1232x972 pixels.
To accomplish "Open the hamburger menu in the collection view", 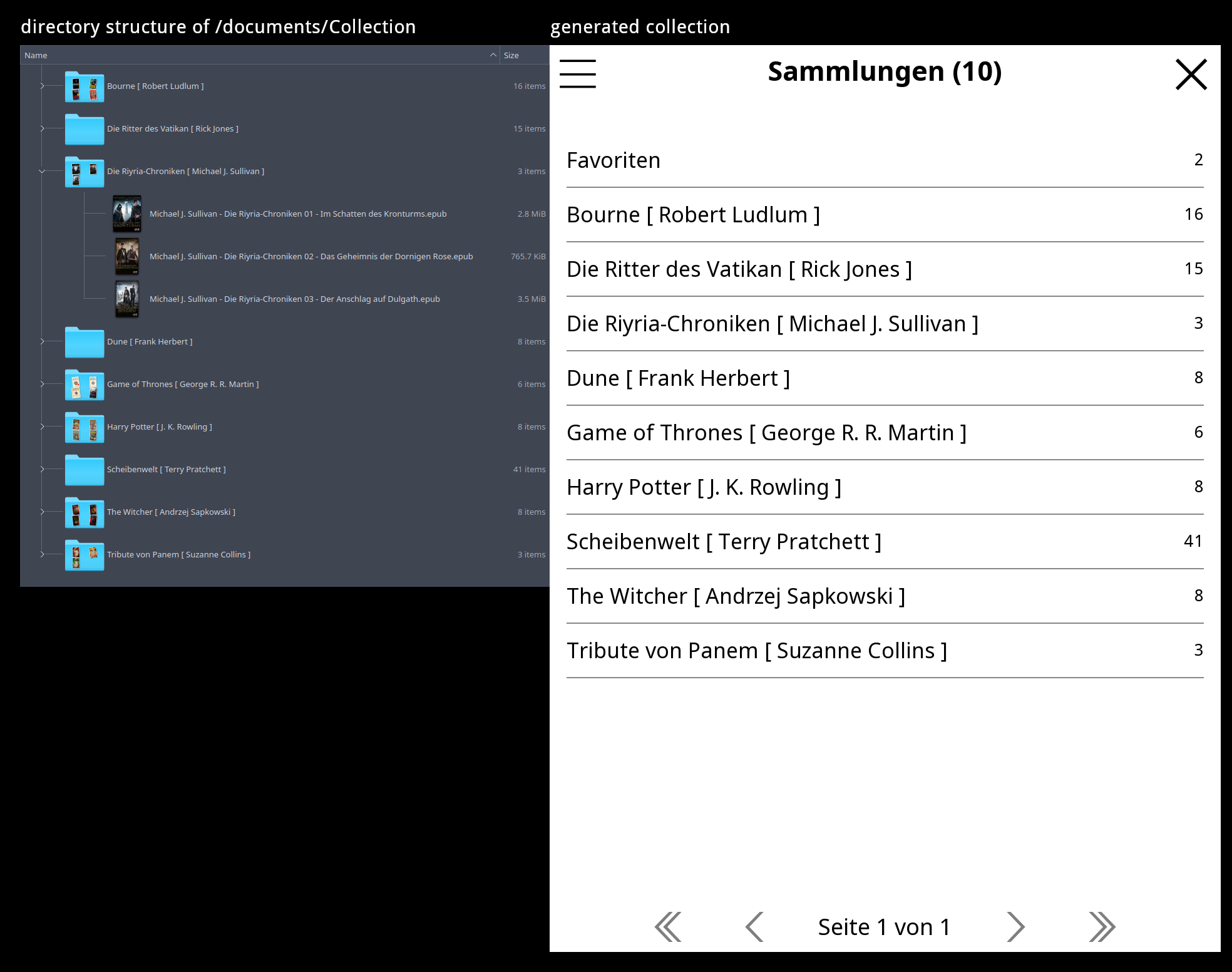I will point(577,74).
